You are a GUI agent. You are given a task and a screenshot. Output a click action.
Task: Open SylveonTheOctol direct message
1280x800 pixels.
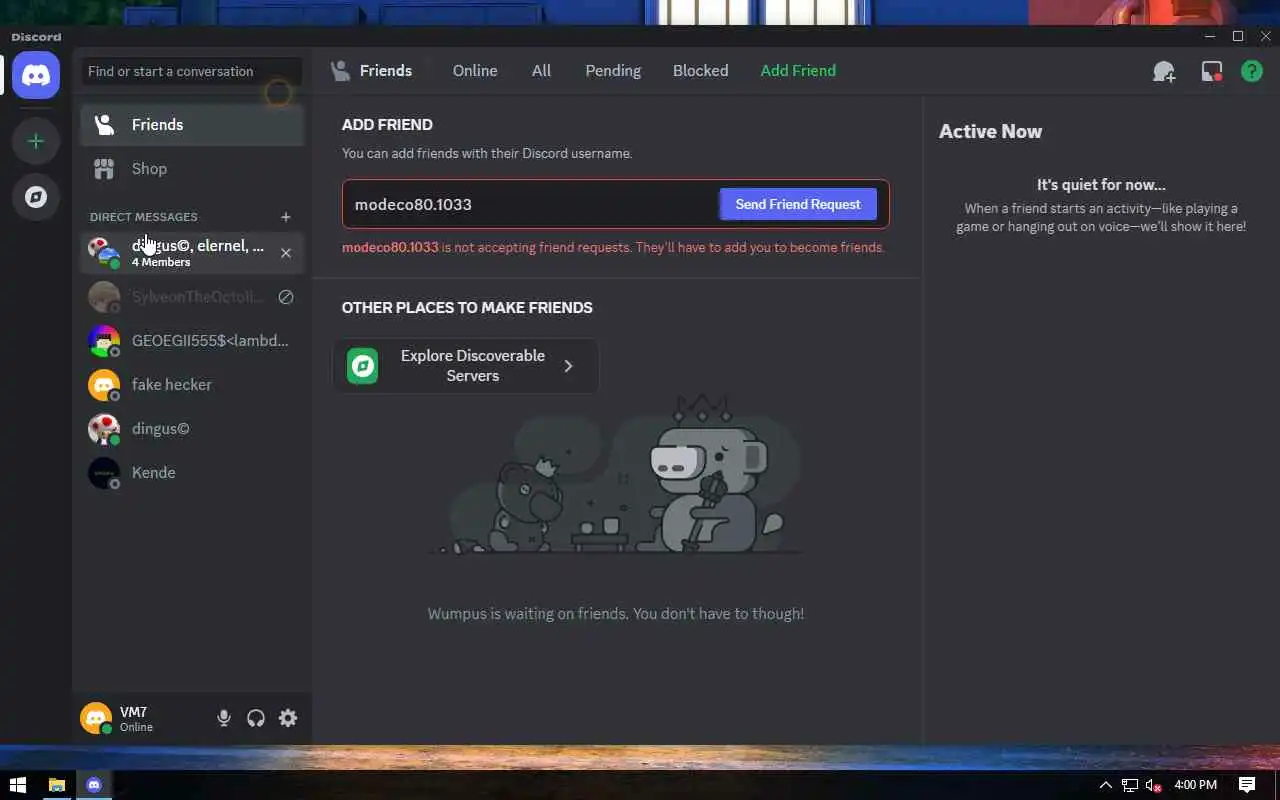192,297
